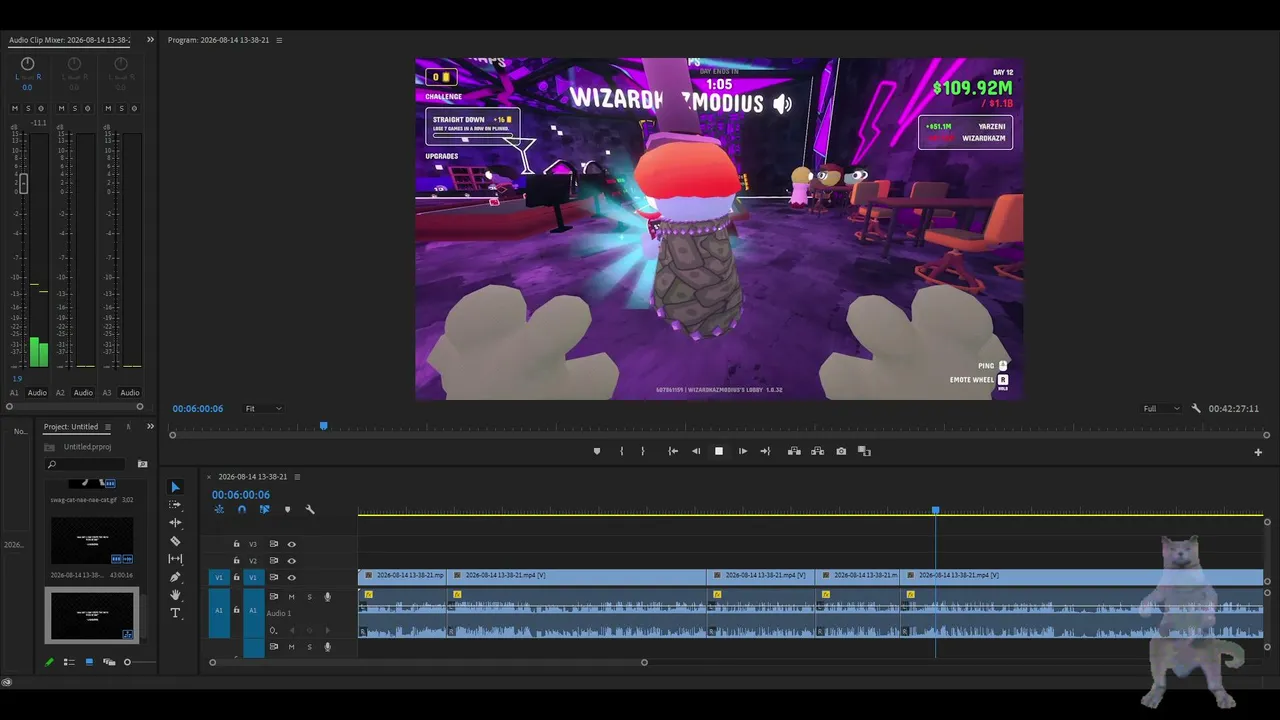Click Mark Out bracket button
Viewport: 1280px width, 720px height.
pyautogui.click(x=643, y=451)
